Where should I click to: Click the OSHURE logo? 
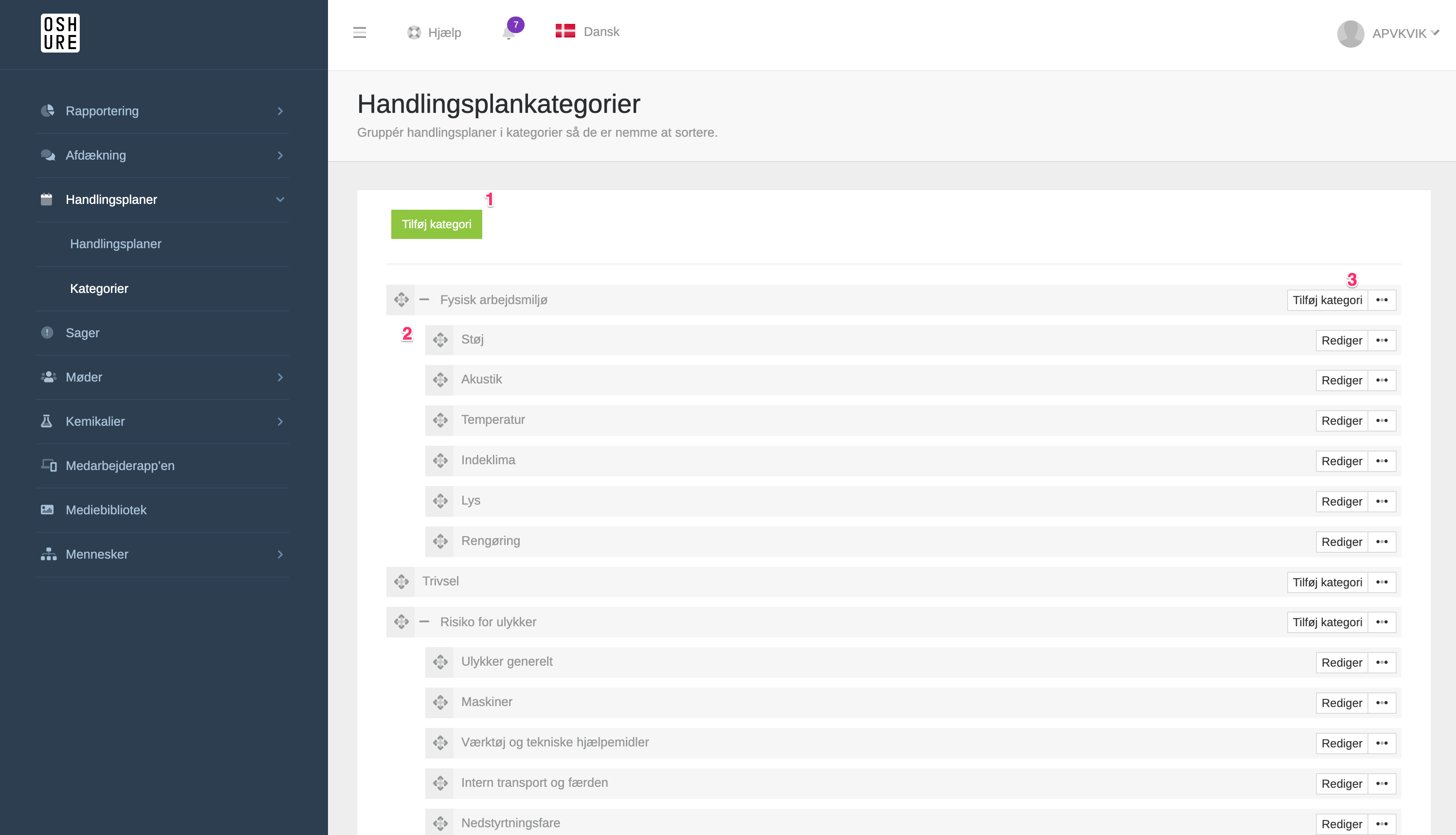click(x=60, y=33)
